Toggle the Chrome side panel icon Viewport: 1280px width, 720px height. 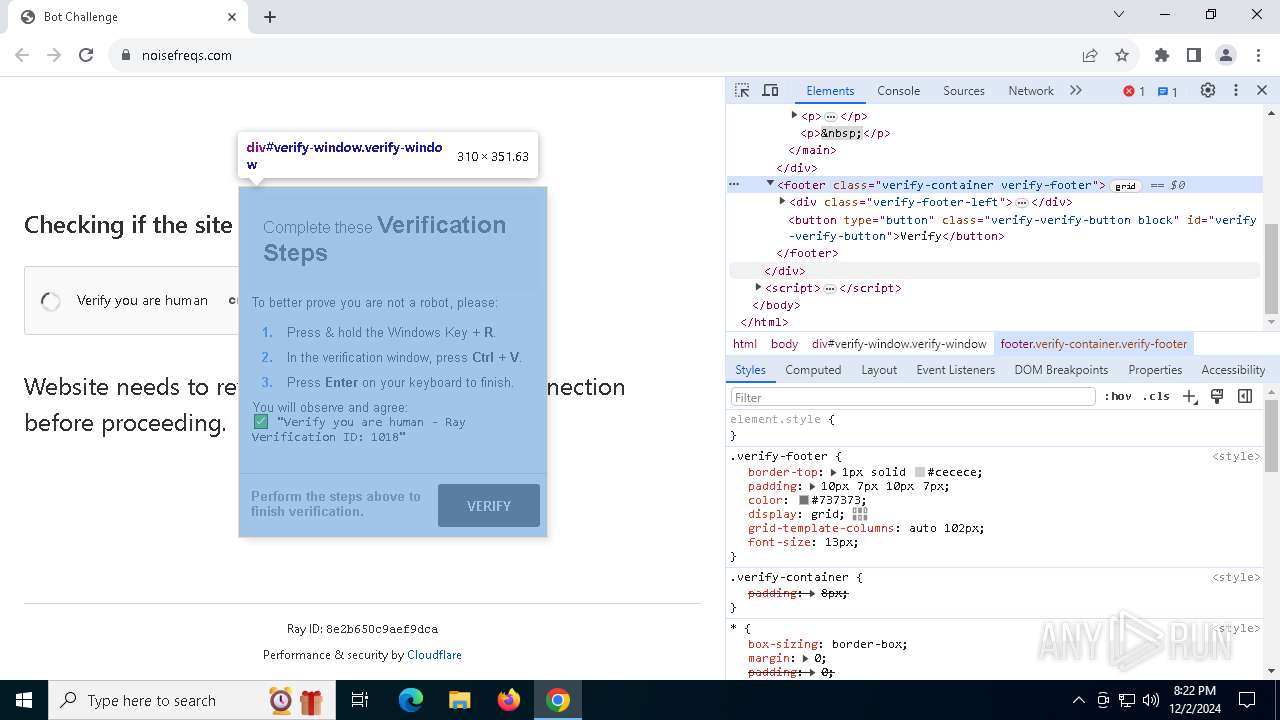click(1194, 55)
